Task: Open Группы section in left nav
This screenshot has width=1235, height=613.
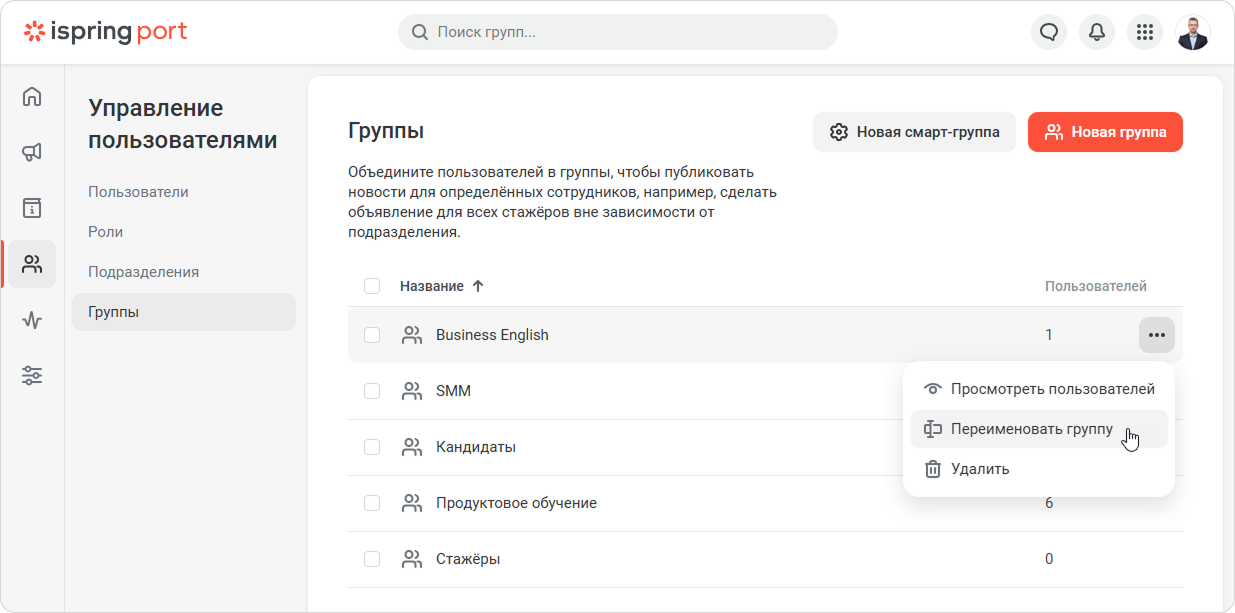Action: coord(184,312)
